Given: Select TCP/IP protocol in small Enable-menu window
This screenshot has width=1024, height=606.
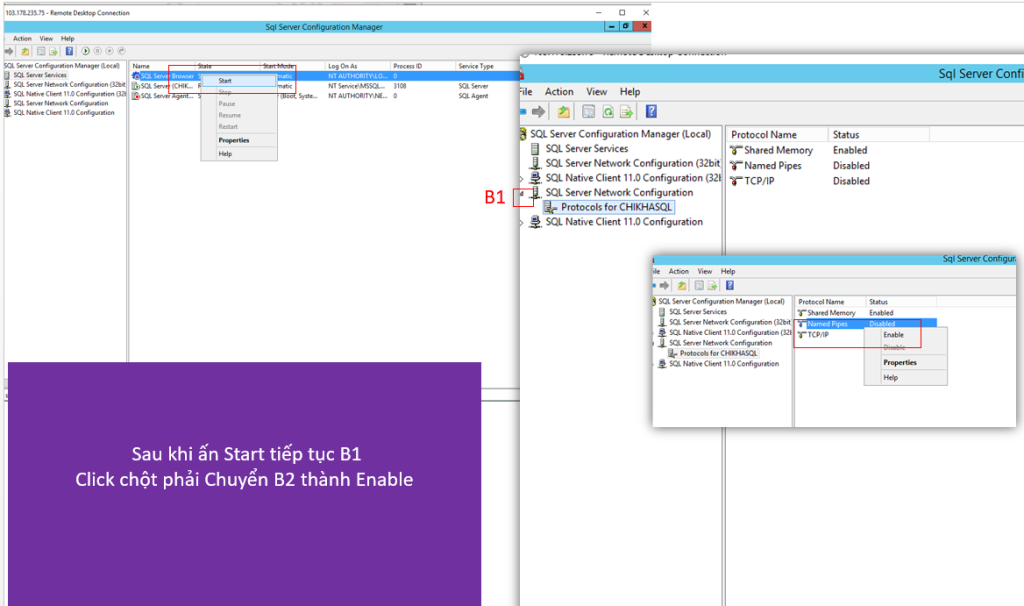Looking at the screenshot, I should click(x=818, y=334).
